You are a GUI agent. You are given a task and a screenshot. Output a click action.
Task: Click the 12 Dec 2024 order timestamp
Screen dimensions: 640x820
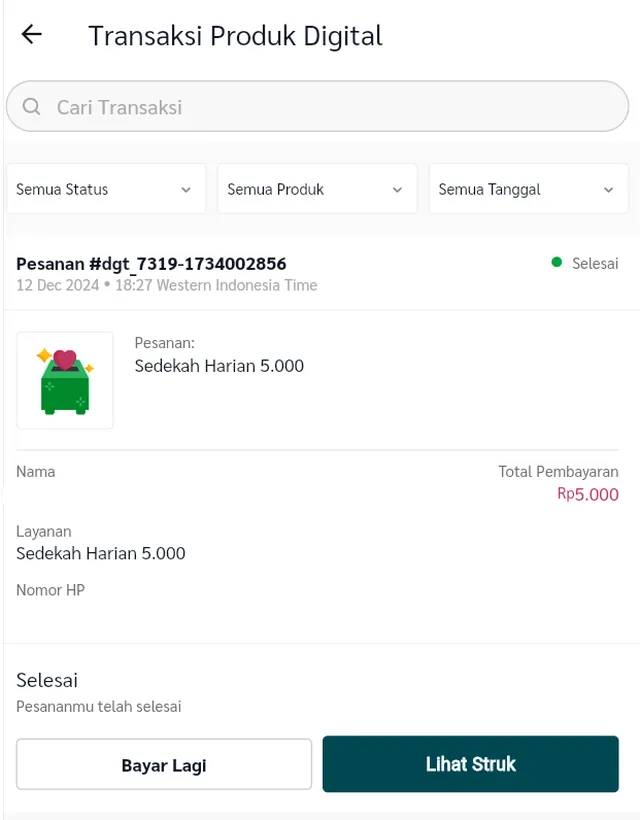[x=166, y=285]
